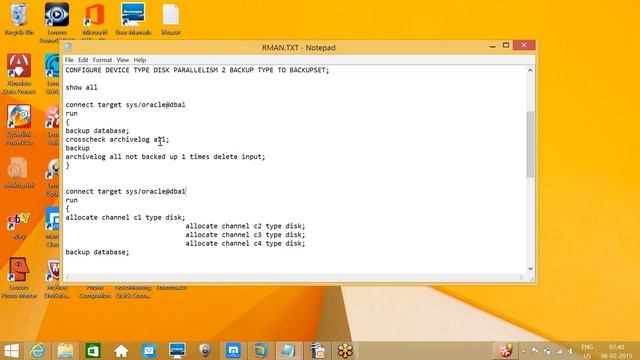Image resolution: width=640 pixels, height=360 pixels.
Task: Open the Format menu in Notepad
Action: point(102,60)
